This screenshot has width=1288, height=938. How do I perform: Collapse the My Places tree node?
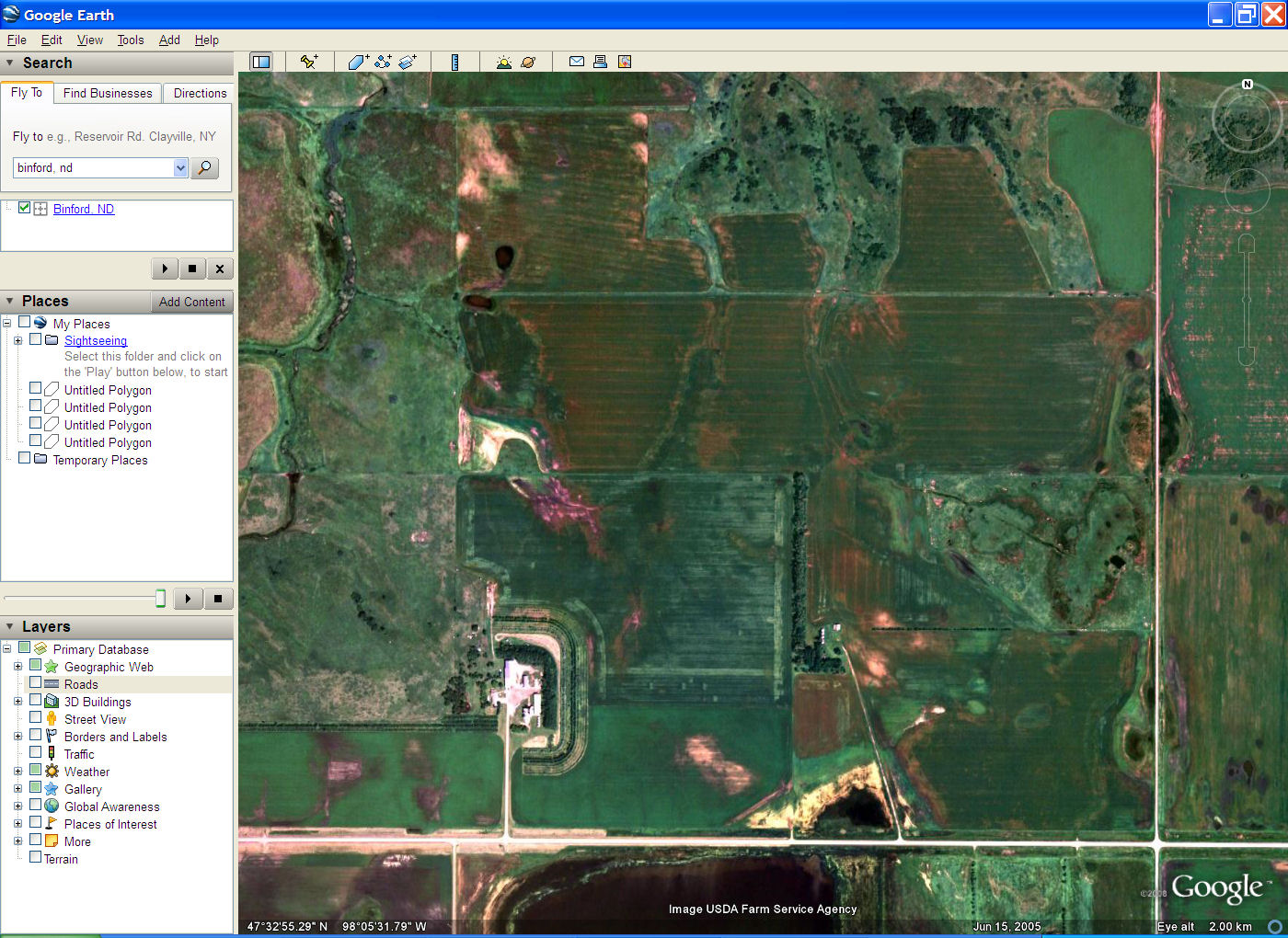[6, 324]
